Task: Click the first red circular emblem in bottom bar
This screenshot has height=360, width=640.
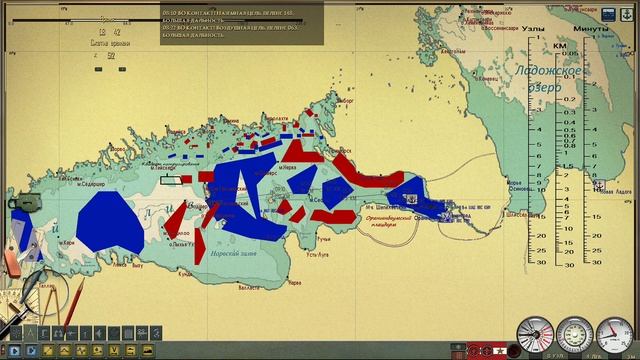Action: [474, 351]
